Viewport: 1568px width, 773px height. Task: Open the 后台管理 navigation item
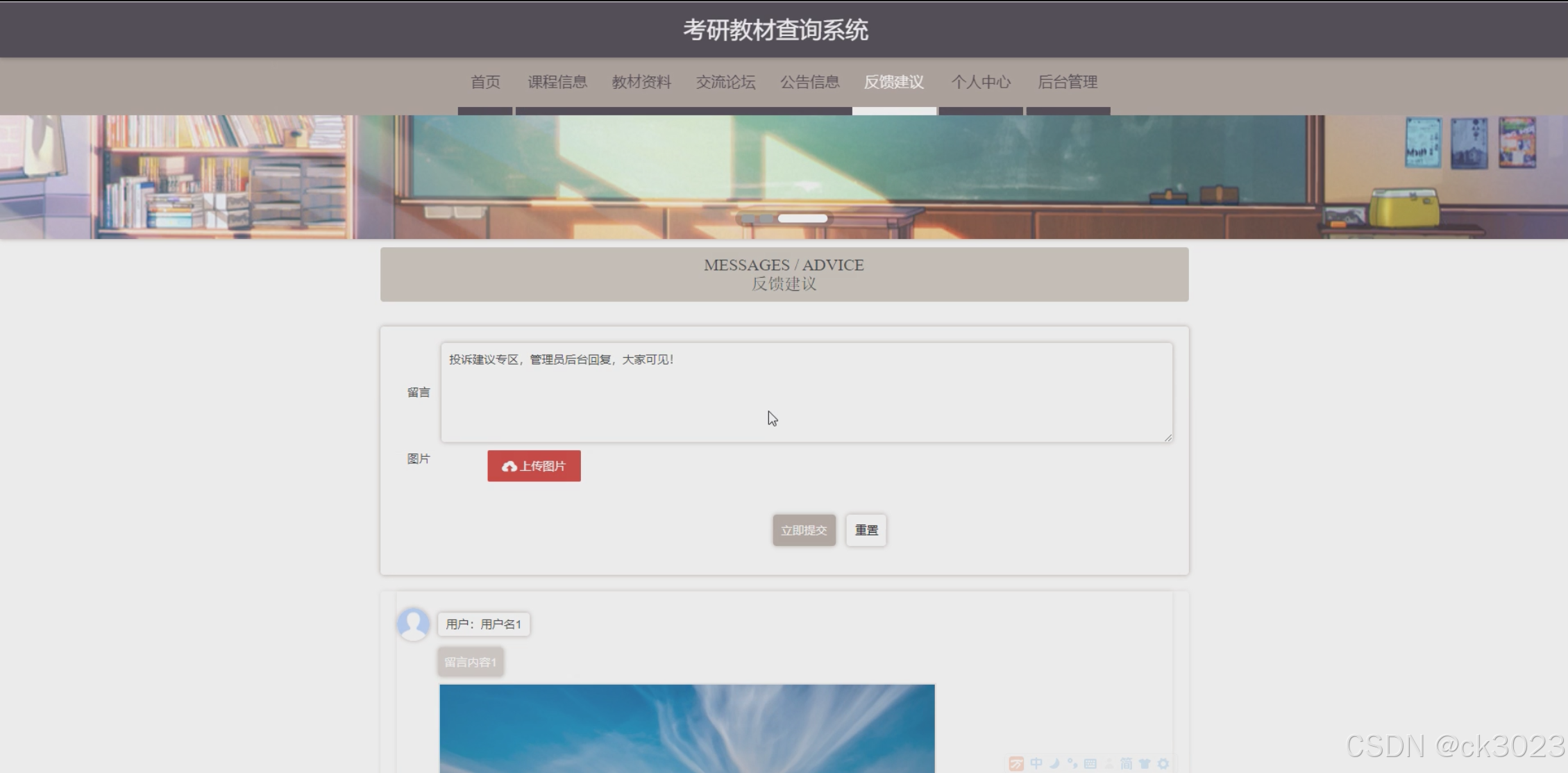pos(1068,82)
